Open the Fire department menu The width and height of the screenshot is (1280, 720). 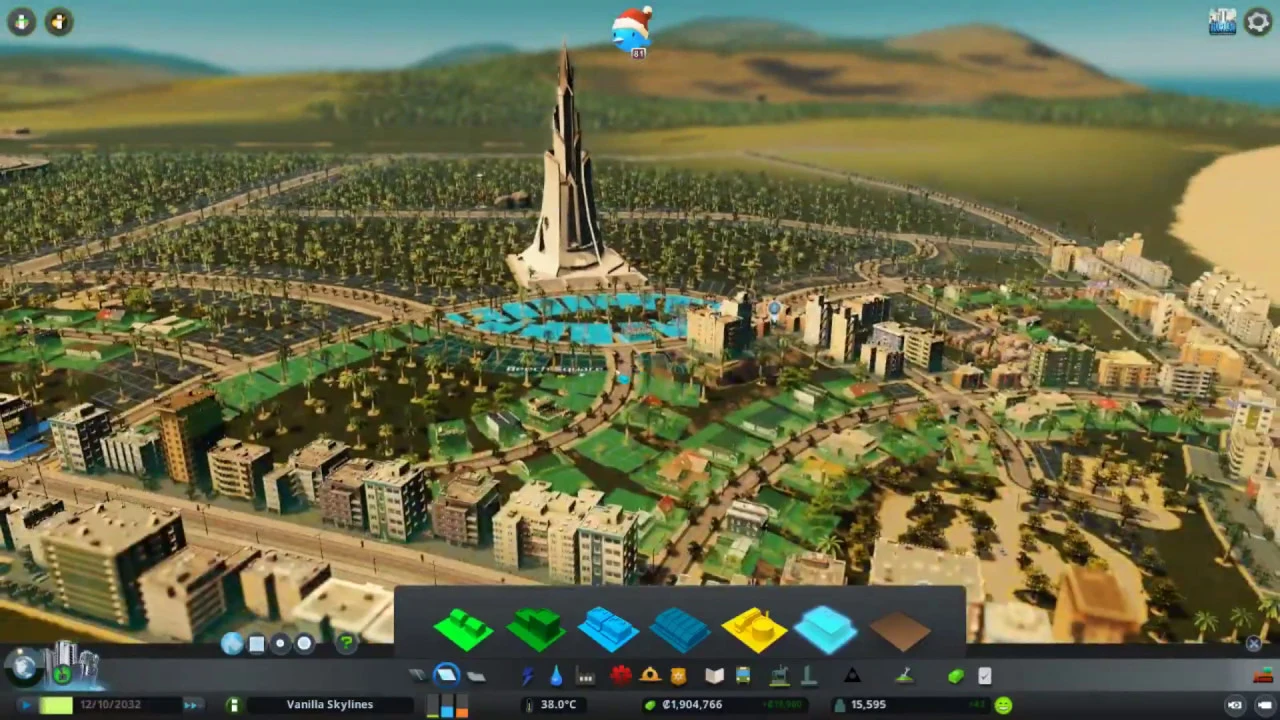coord(650,677)
